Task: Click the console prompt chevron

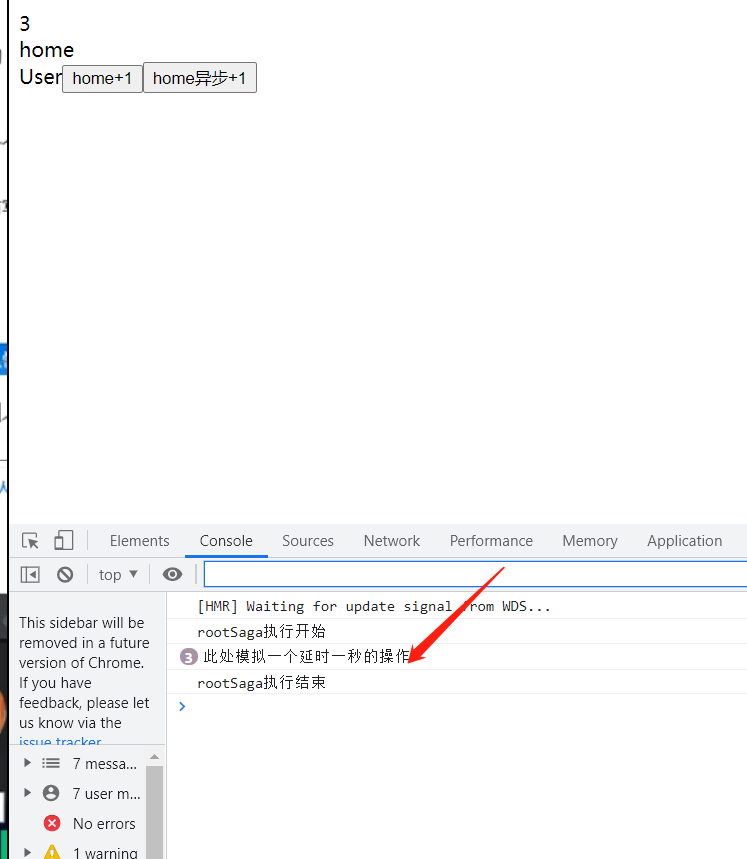Action: click(182, 706)
